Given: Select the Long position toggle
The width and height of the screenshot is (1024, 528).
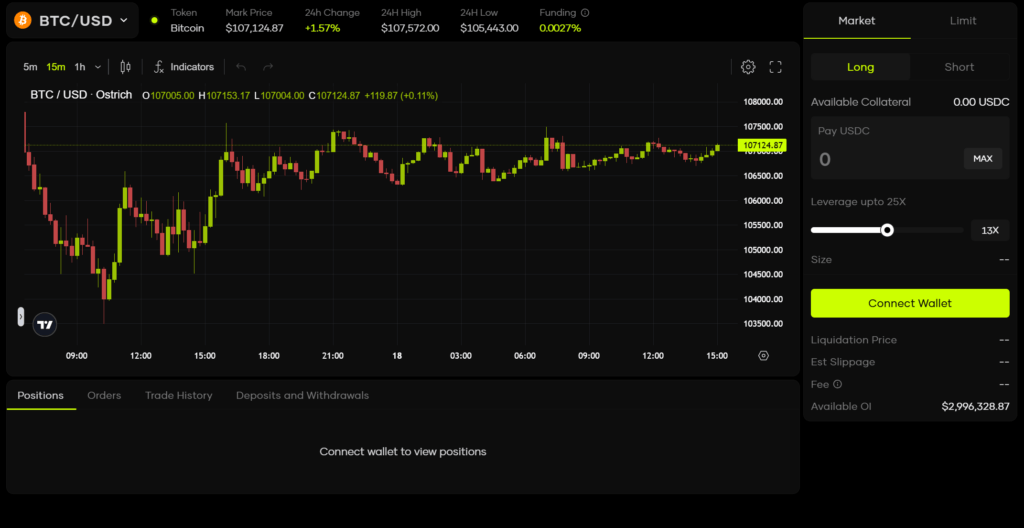Looking at the screenshot, I should (x=860, y=67).
